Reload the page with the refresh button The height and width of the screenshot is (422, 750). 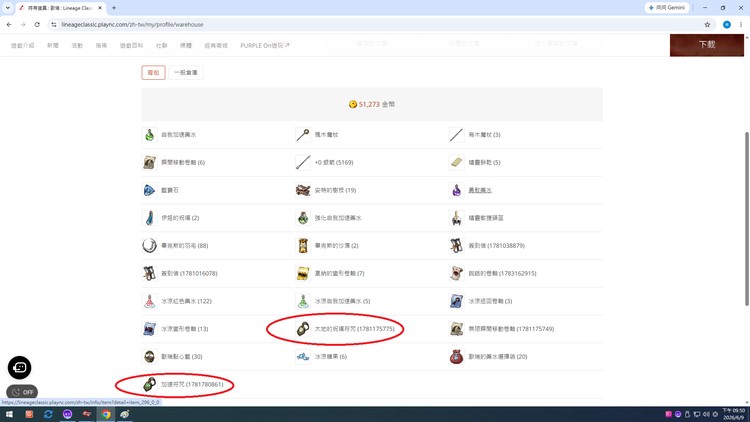click(x=37, y=24)
